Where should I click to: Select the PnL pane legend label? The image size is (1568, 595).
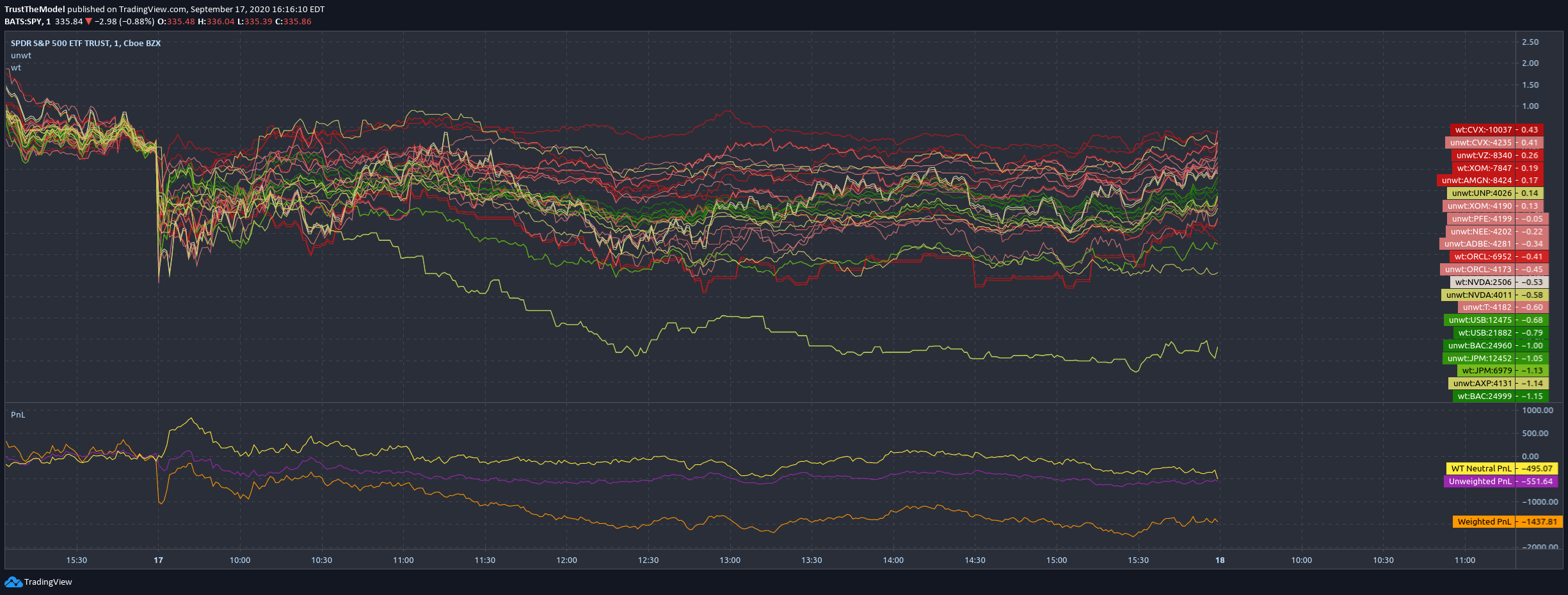tap(18, 414)
